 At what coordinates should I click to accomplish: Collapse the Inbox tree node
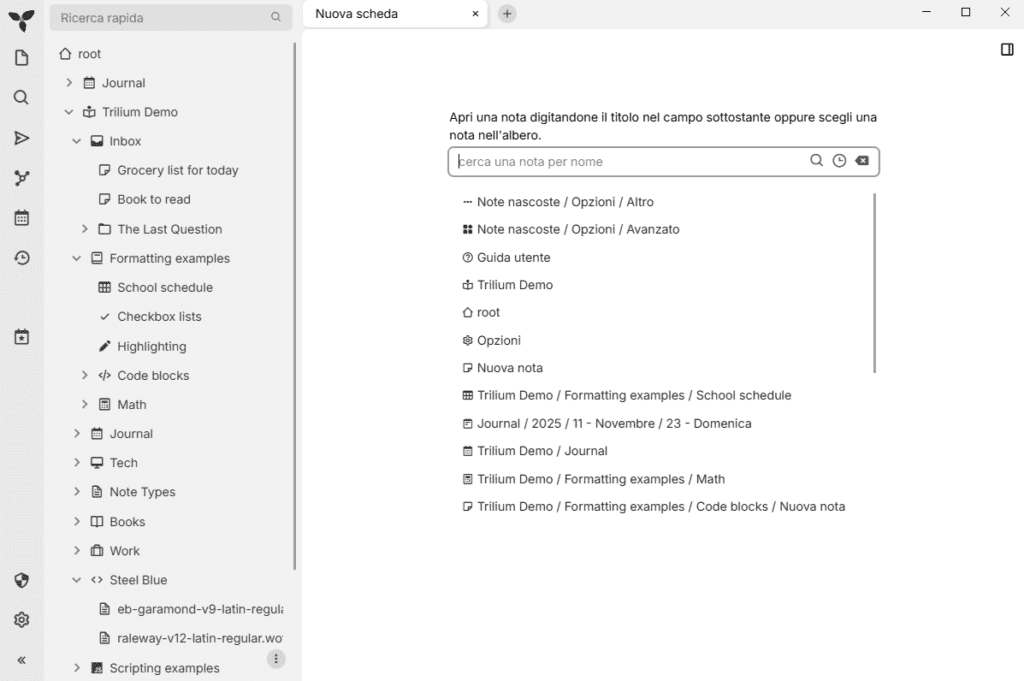[77, 141]
